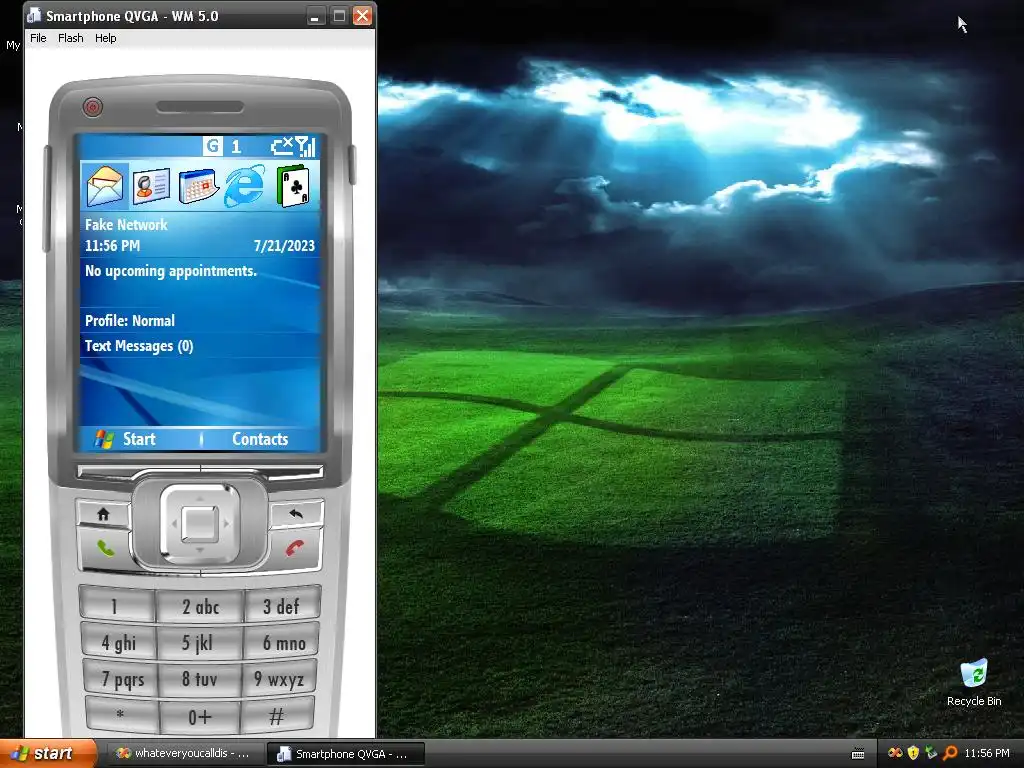Viewport: 1024px width, 768px height.
Task: Click keypad key 0+
Action: pyautogui.click(x=200, y=717)
